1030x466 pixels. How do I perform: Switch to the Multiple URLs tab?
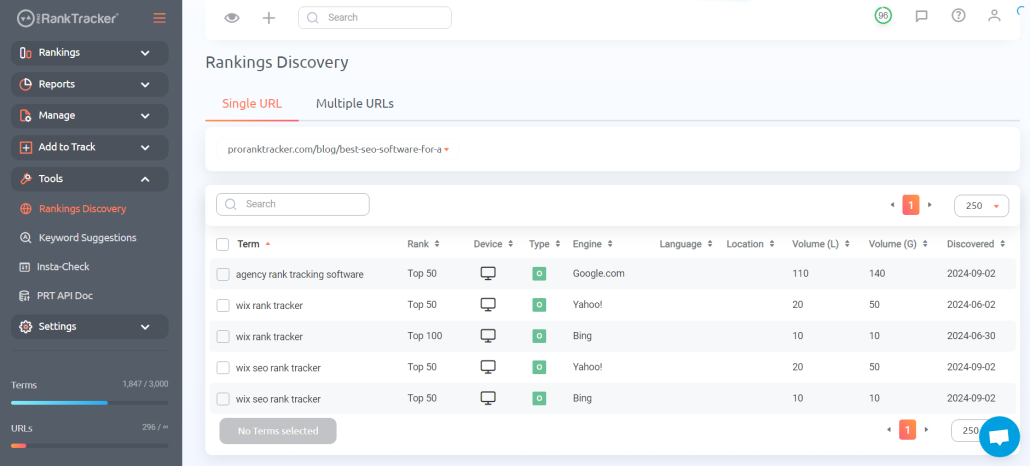pyautogui.click(x=355, y=103)
